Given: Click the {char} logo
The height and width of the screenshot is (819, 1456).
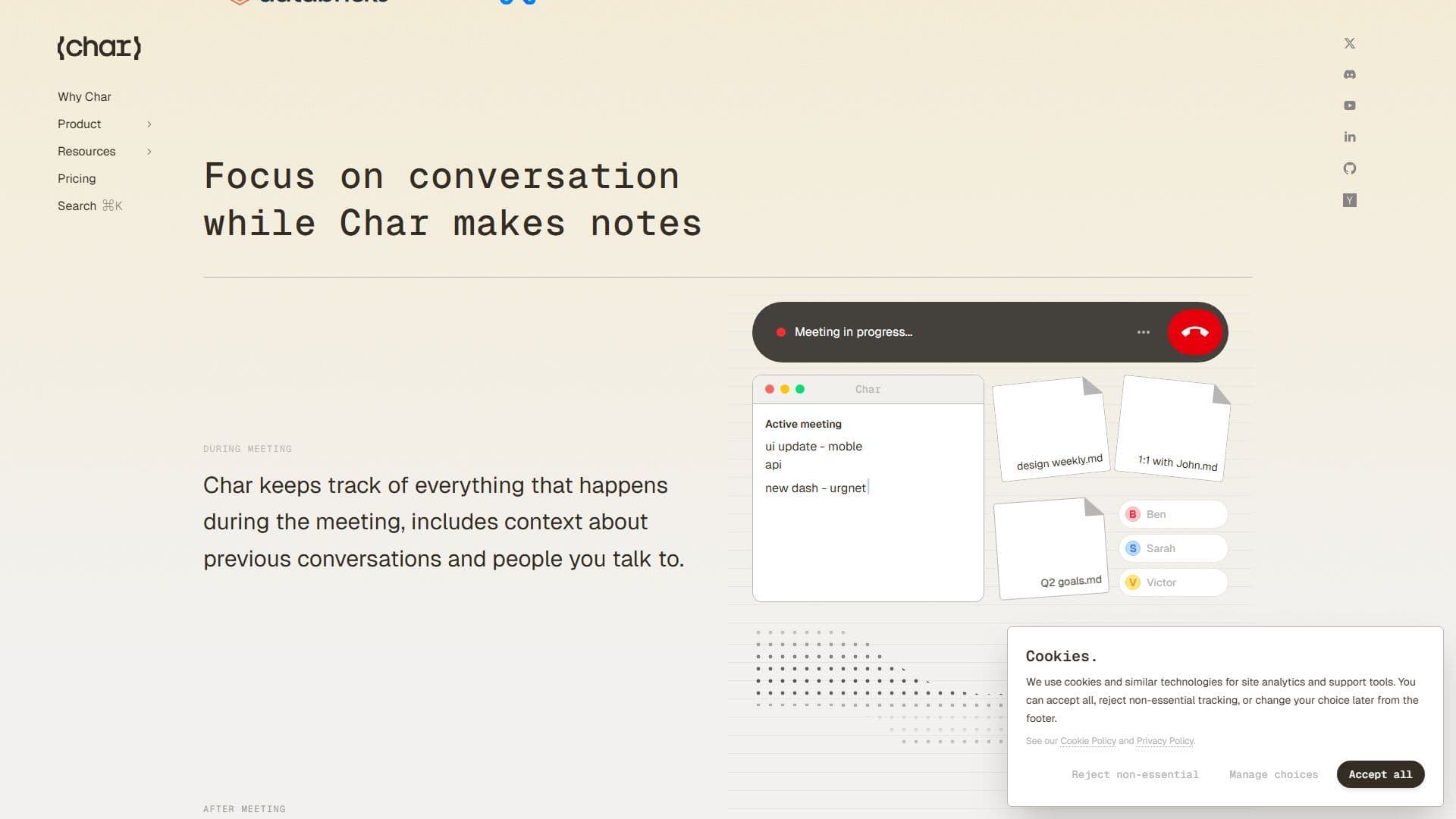Looking at the screenshot, I should point(99,47).
